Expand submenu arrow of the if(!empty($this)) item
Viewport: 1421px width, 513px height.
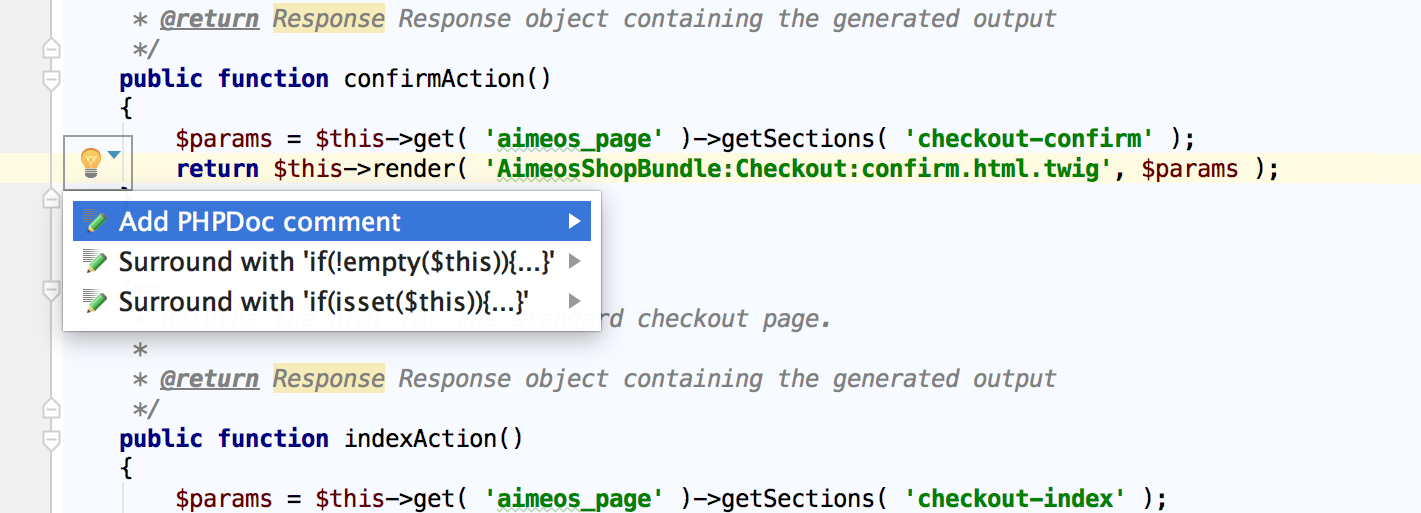574,262
